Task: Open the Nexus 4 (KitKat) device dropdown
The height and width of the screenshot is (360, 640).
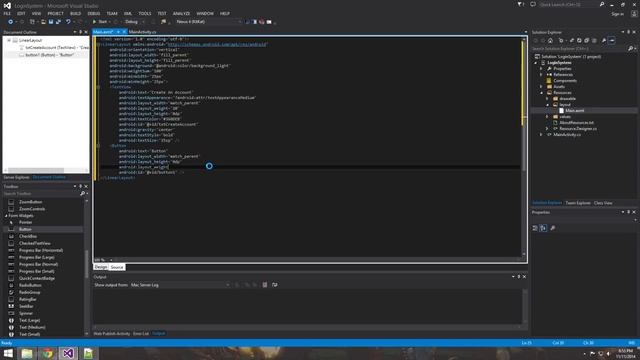Action: 209,22
